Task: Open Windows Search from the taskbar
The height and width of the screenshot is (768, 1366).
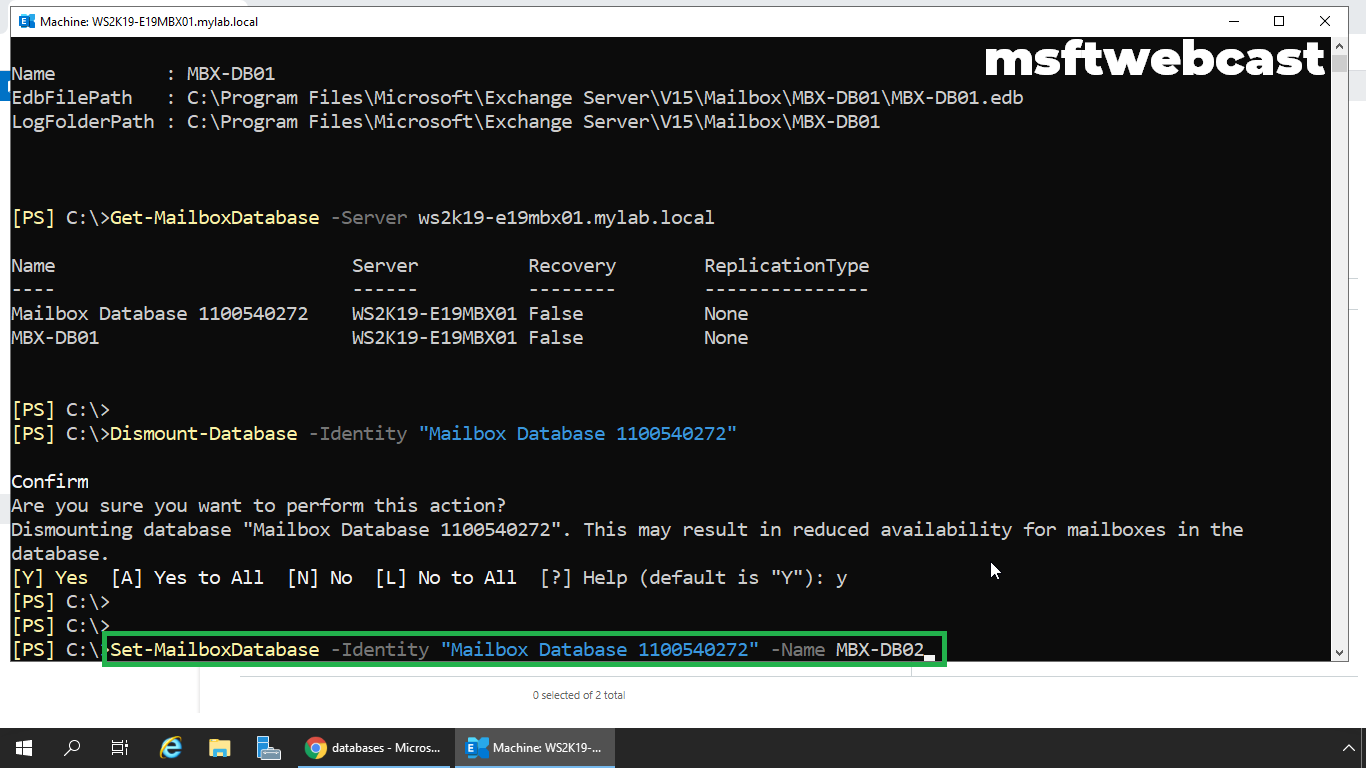Action: coord(71,747)
